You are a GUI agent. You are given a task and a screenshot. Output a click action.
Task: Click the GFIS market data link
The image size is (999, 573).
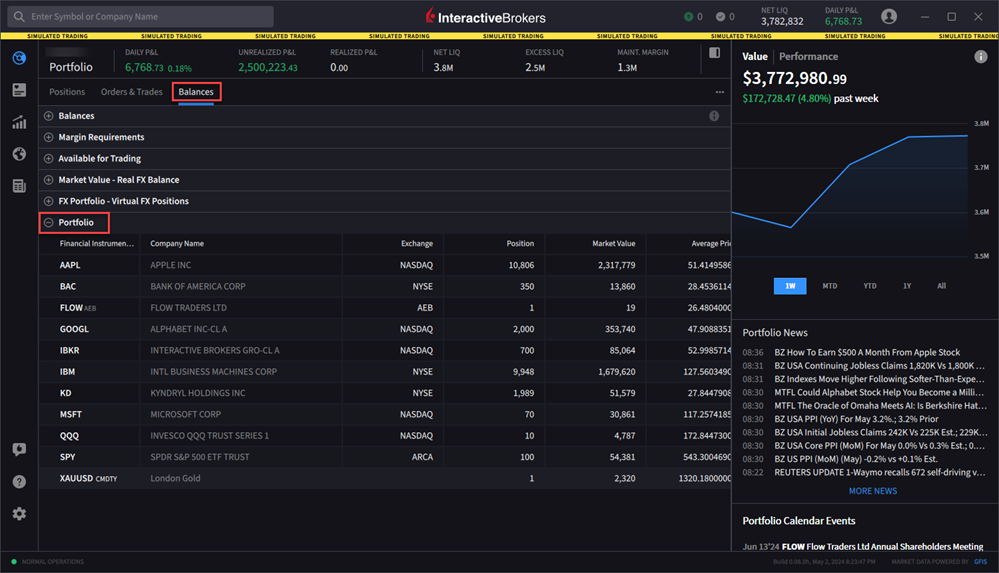[x=981, y=562]
